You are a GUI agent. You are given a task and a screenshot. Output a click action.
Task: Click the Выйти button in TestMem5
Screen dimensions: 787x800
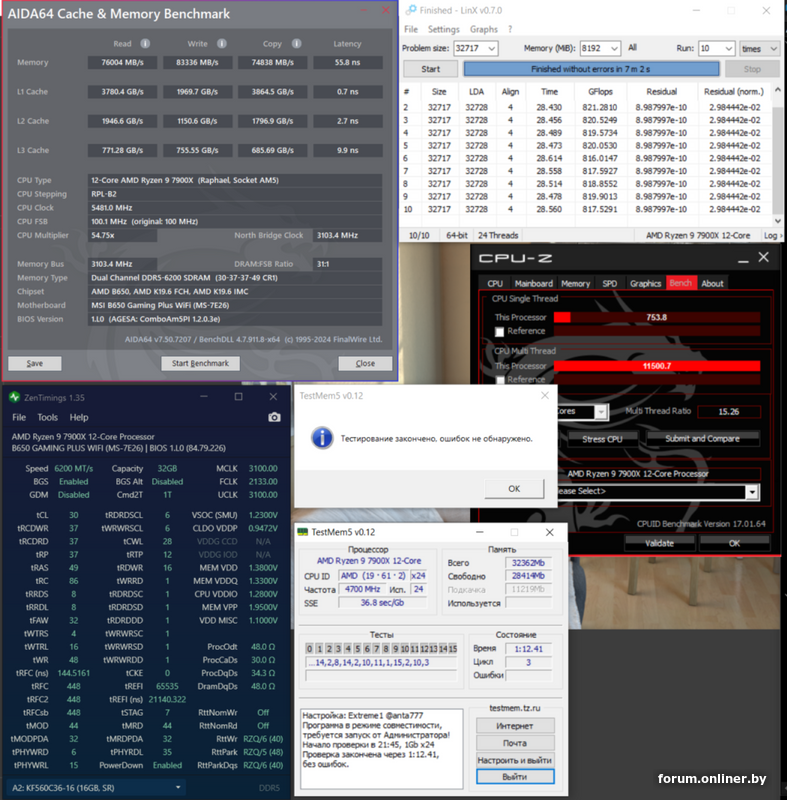(x=515, y=777)
